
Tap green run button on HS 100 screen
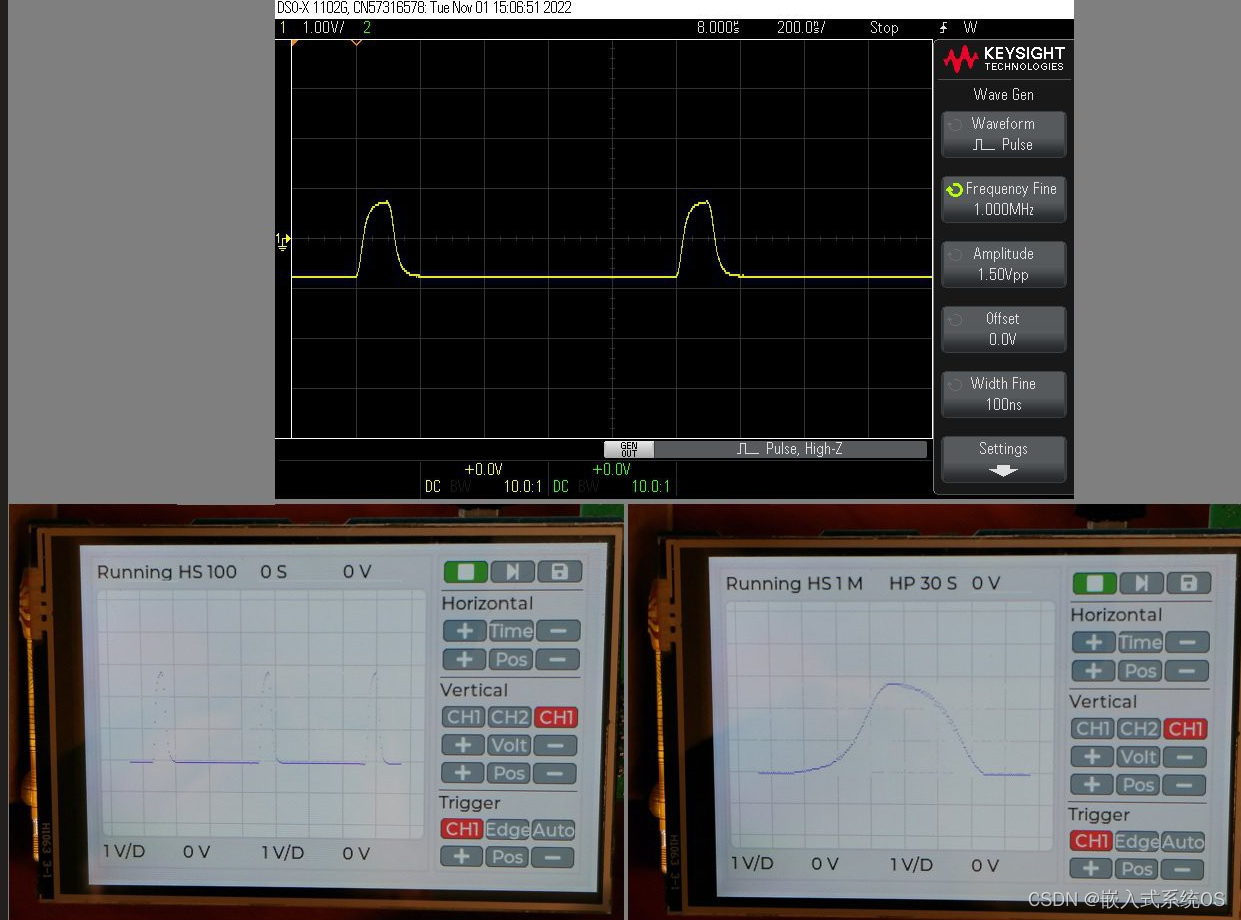(x=465, y=572)
